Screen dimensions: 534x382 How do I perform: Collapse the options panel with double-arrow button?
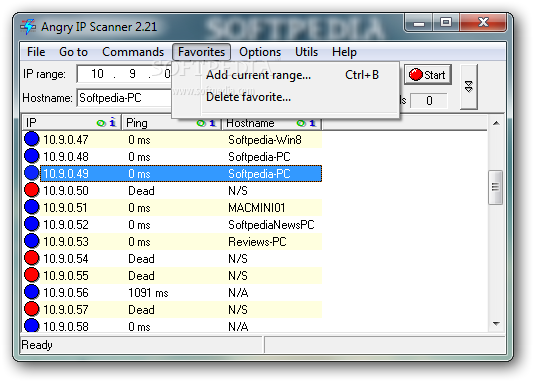coord(469,87)
